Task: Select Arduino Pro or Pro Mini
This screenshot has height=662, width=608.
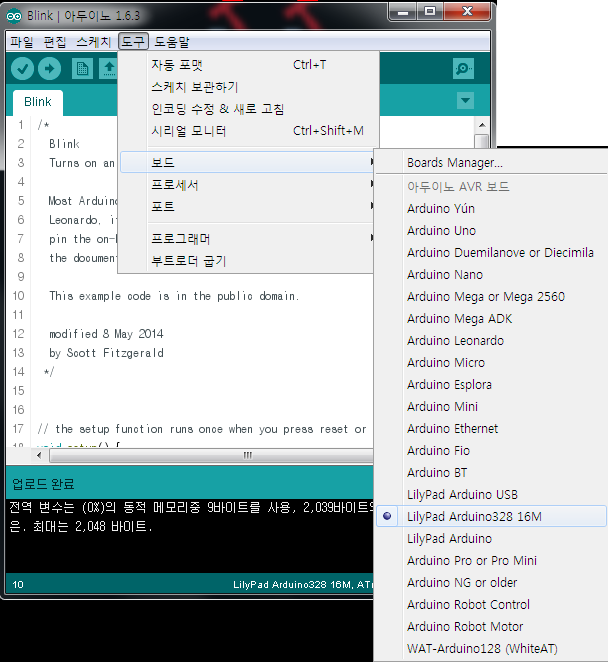Action: 491,560
